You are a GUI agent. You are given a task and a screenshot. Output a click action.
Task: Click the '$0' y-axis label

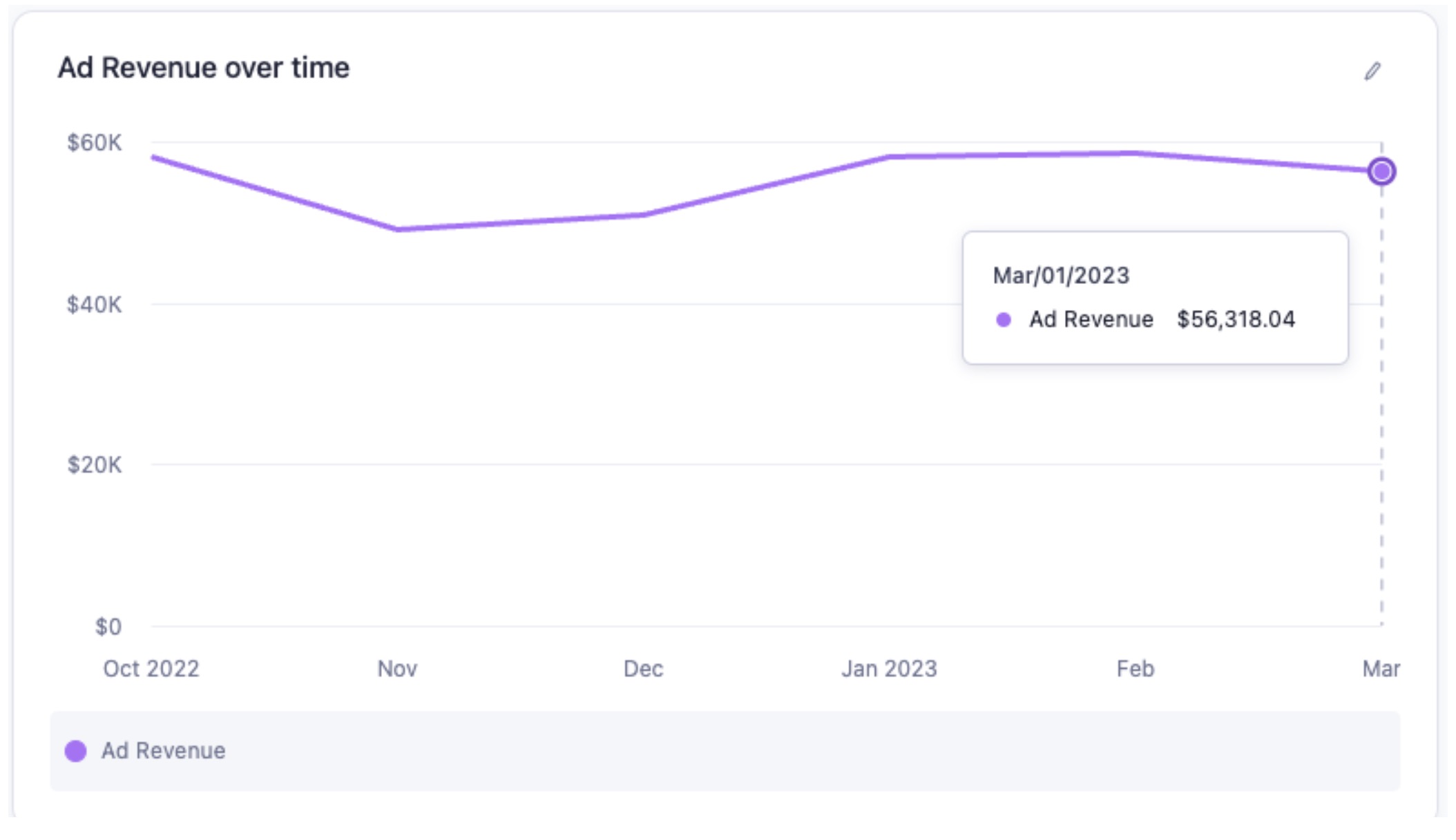coord(108,627)
